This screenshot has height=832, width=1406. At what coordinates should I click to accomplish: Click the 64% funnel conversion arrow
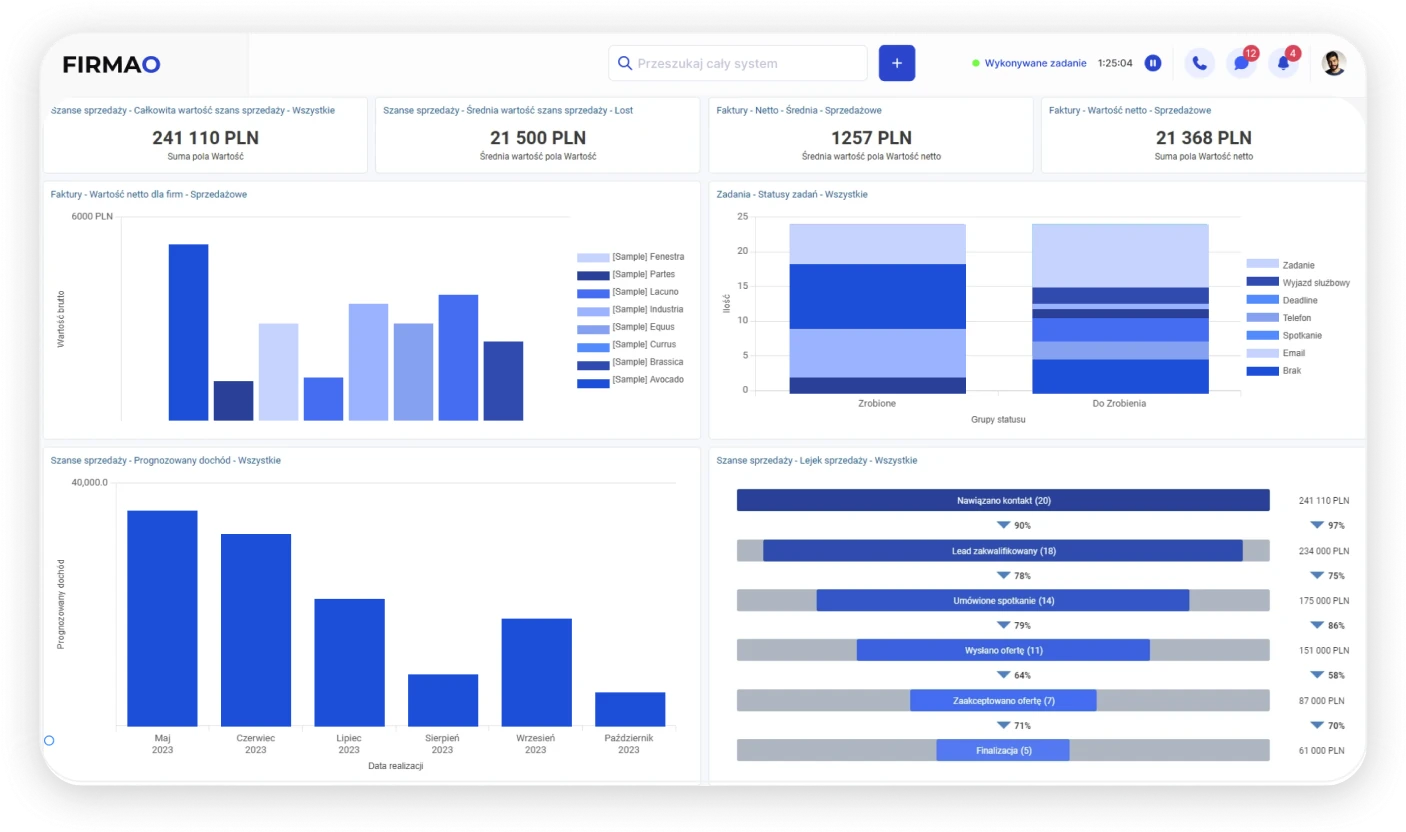(x=1004, y=675)
